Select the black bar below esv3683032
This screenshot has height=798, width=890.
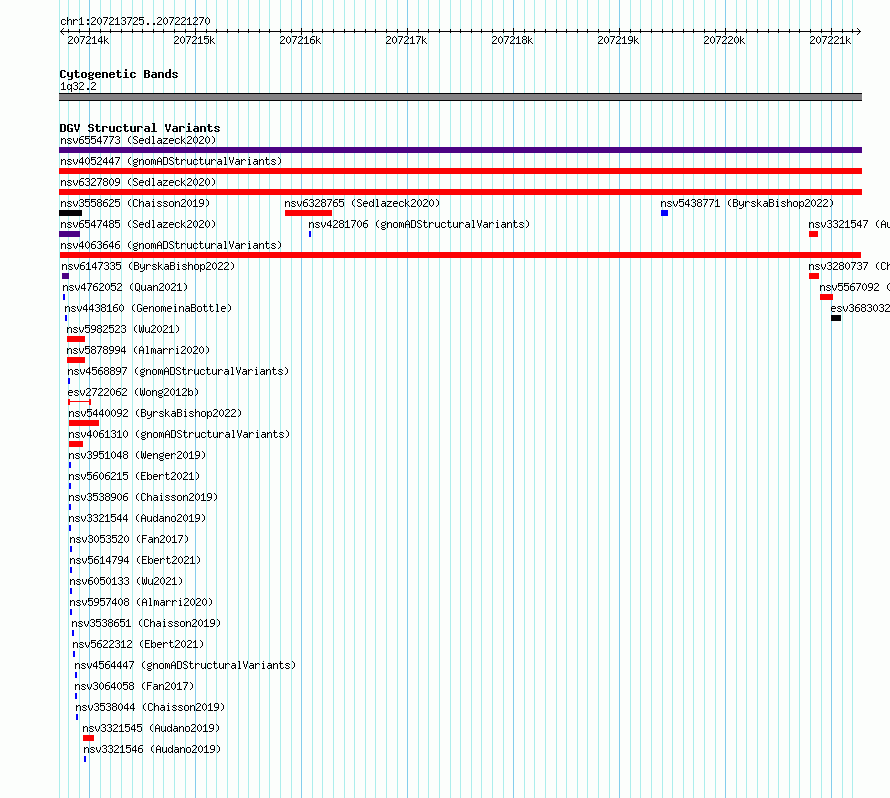(836, 318)
